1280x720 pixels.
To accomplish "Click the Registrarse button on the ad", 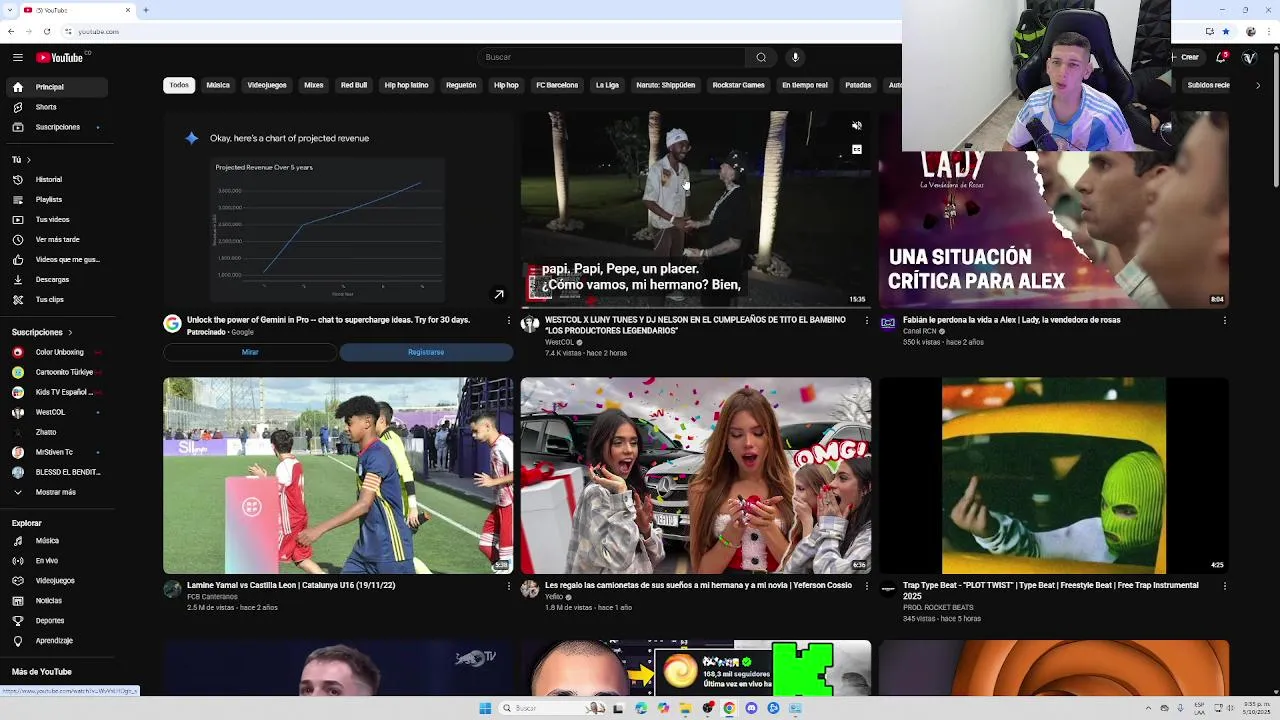I will [x=426, y=352].
